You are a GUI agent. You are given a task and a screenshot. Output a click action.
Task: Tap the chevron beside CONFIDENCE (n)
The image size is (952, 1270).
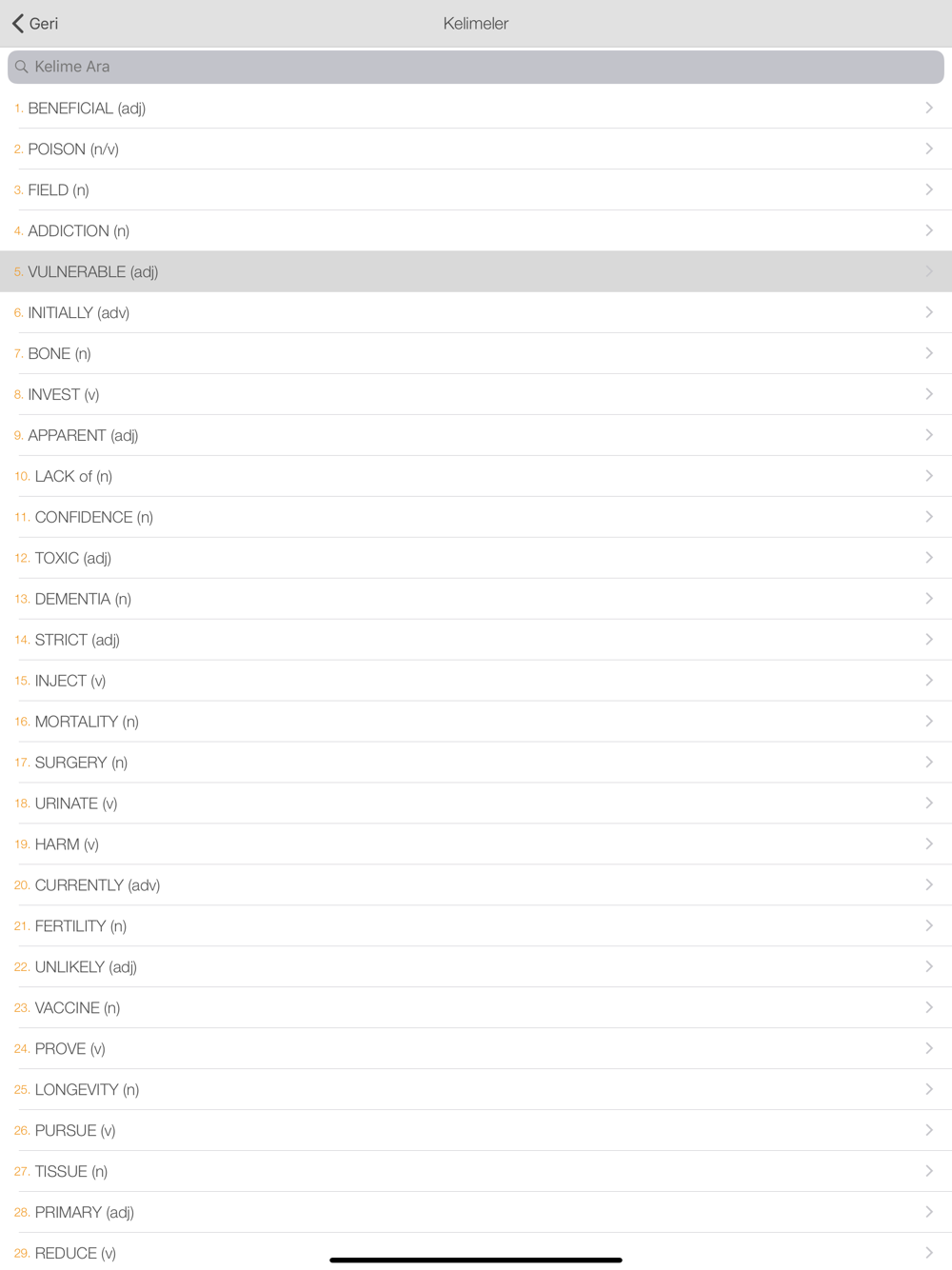[929, 517]
